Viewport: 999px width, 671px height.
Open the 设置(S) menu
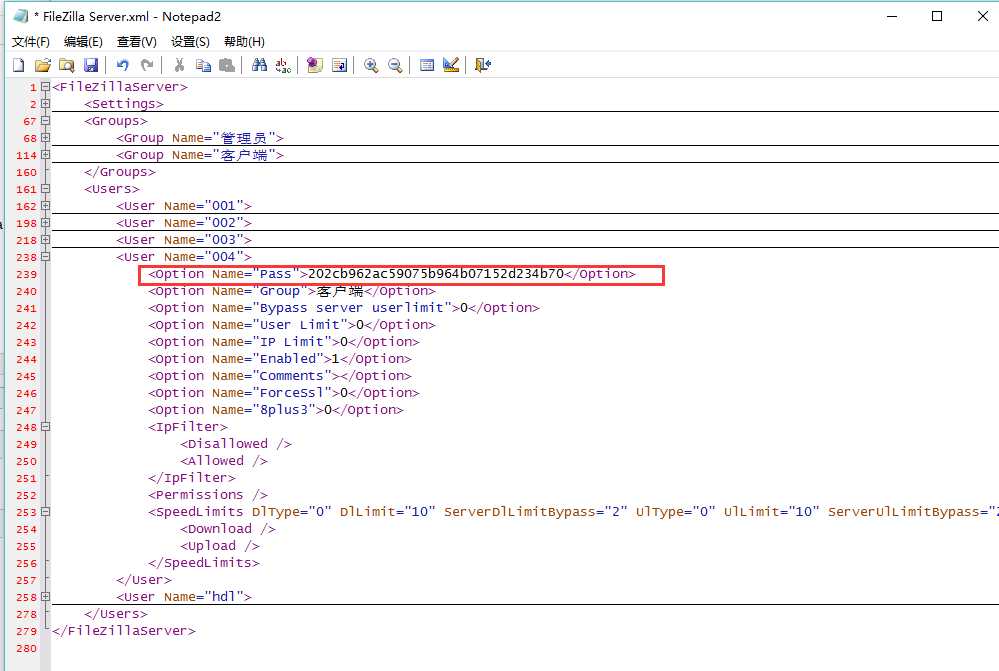pos(190,41)
